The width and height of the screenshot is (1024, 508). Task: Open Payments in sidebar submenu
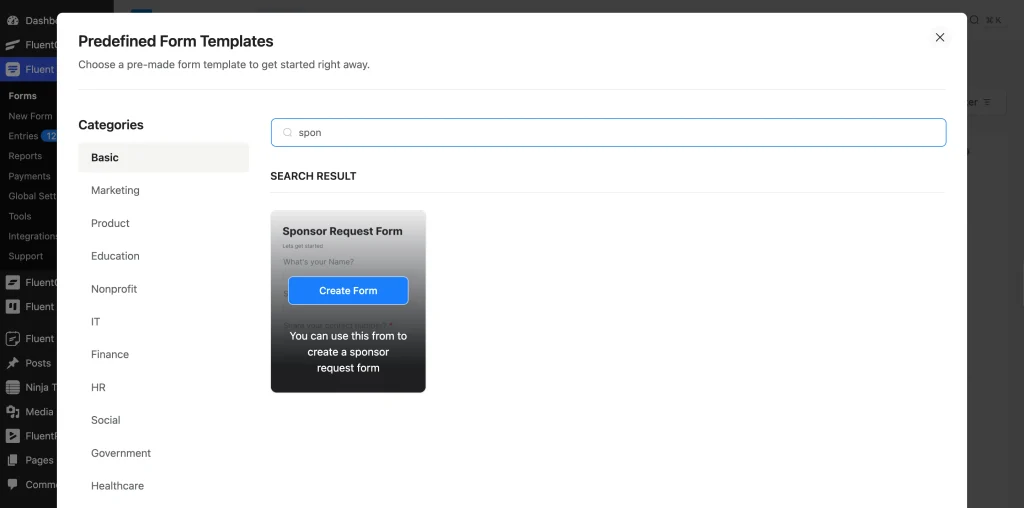pos(29,176)
